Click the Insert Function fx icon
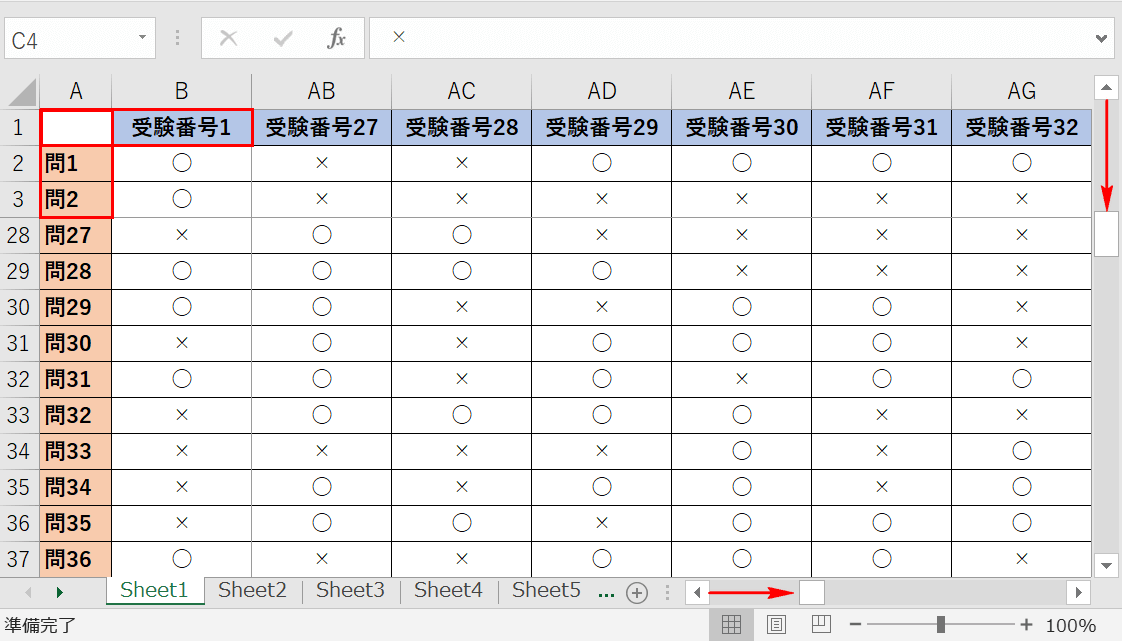Image resolution: width=1122 pixels, height=641 pixels. click(337, 39)
